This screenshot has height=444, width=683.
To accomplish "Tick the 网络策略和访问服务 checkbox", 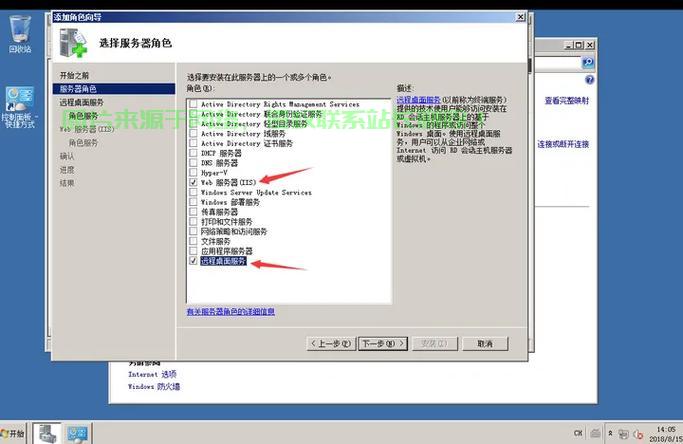I will click(193, 231).
